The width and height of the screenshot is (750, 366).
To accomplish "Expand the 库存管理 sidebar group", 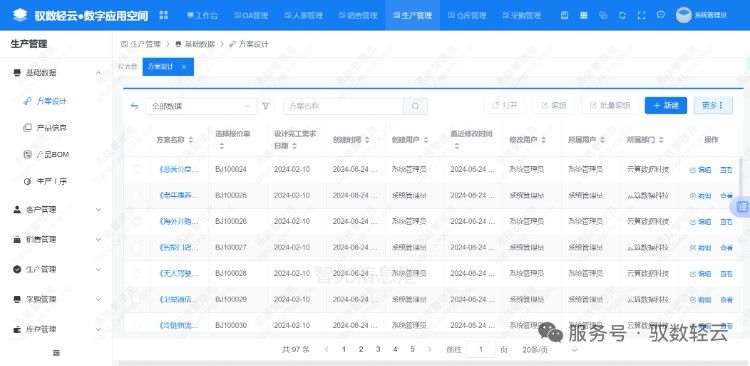I will coord(98,330).
